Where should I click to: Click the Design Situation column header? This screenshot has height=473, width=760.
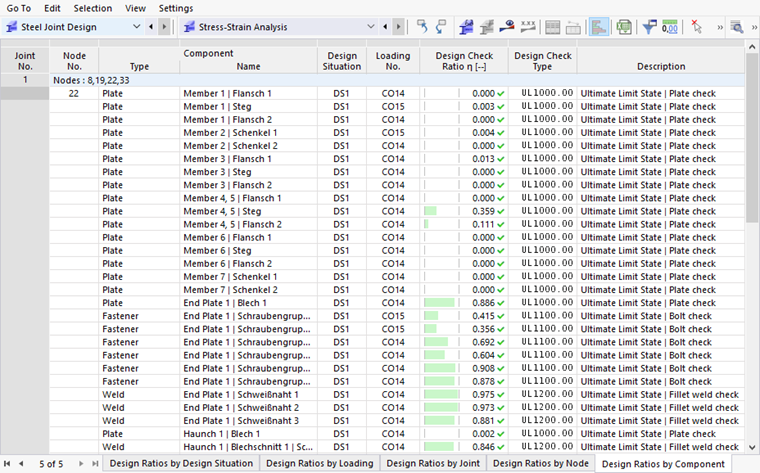click(342, 61)
